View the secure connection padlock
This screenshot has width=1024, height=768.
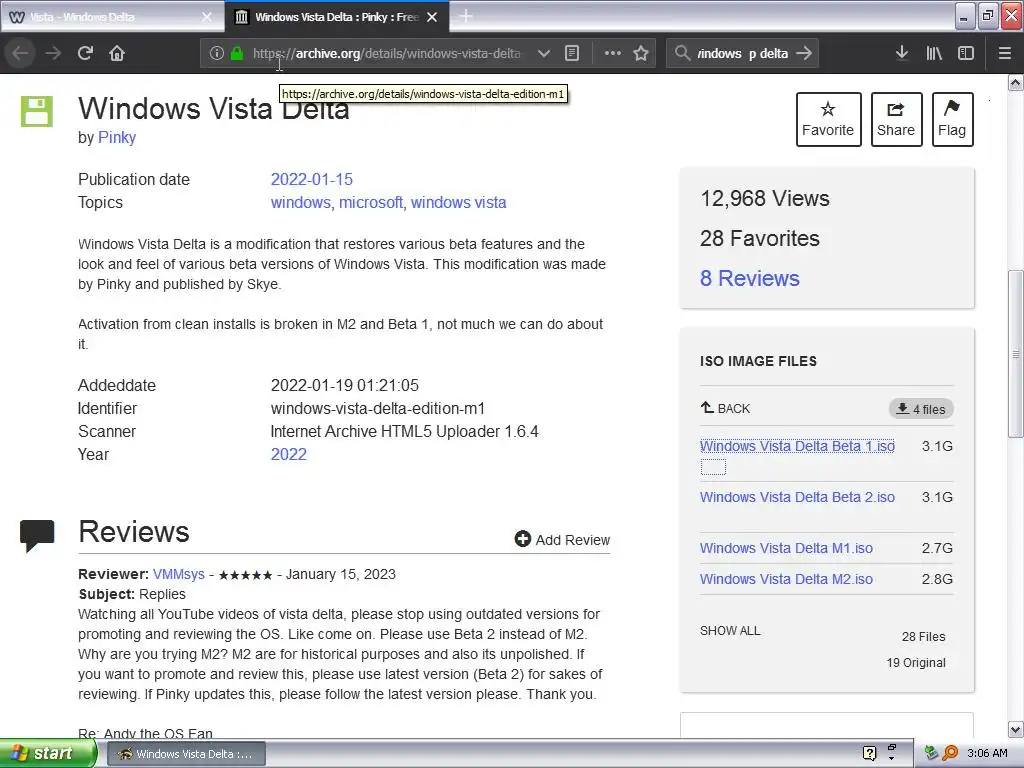237,54
